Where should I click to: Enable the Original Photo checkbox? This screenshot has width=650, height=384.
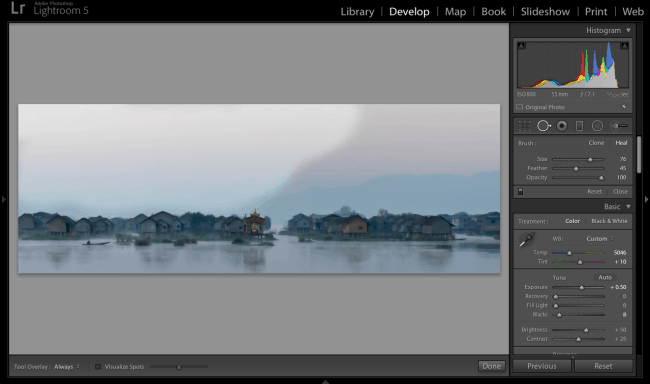[x=519, y=107]
